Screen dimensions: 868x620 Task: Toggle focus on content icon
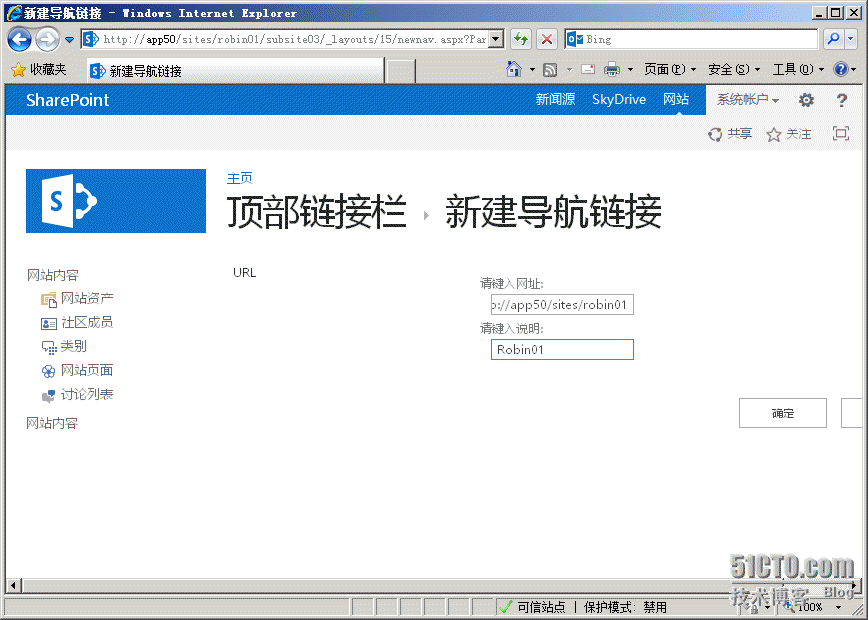(x=841, y=133)
